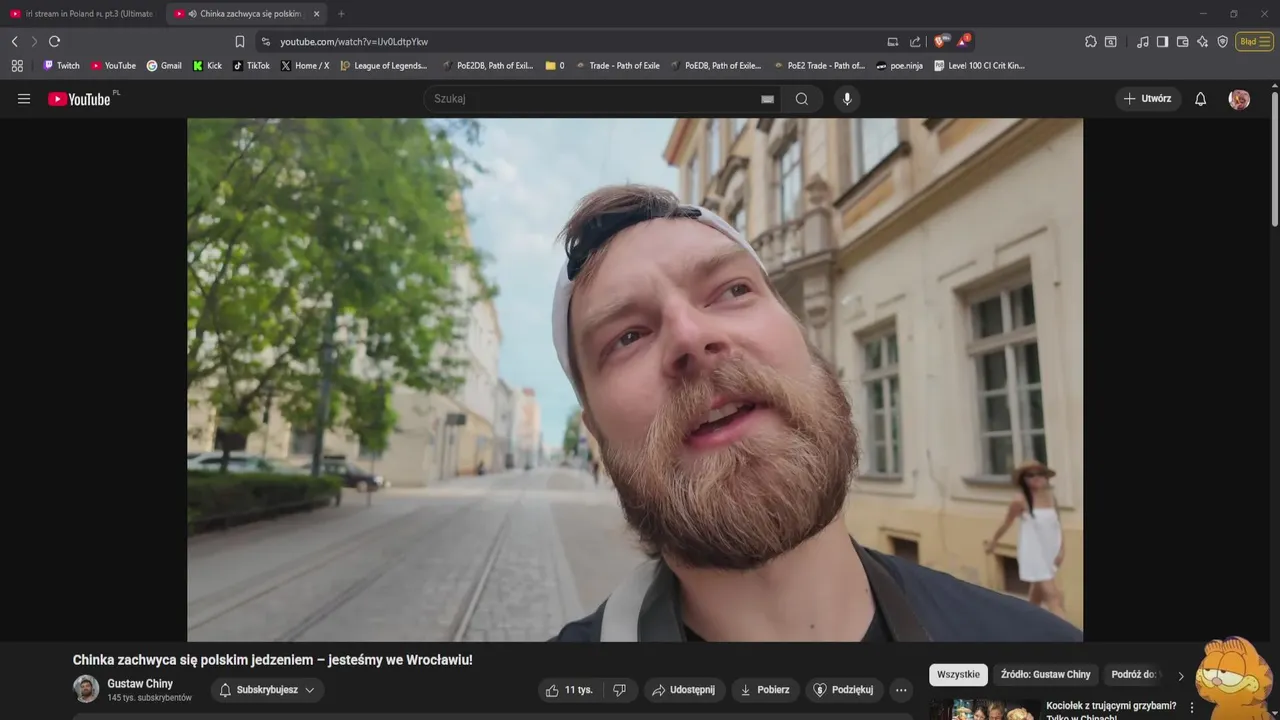Open the Twitch bookmark
1280x720 pixels.
click(61, 66)
